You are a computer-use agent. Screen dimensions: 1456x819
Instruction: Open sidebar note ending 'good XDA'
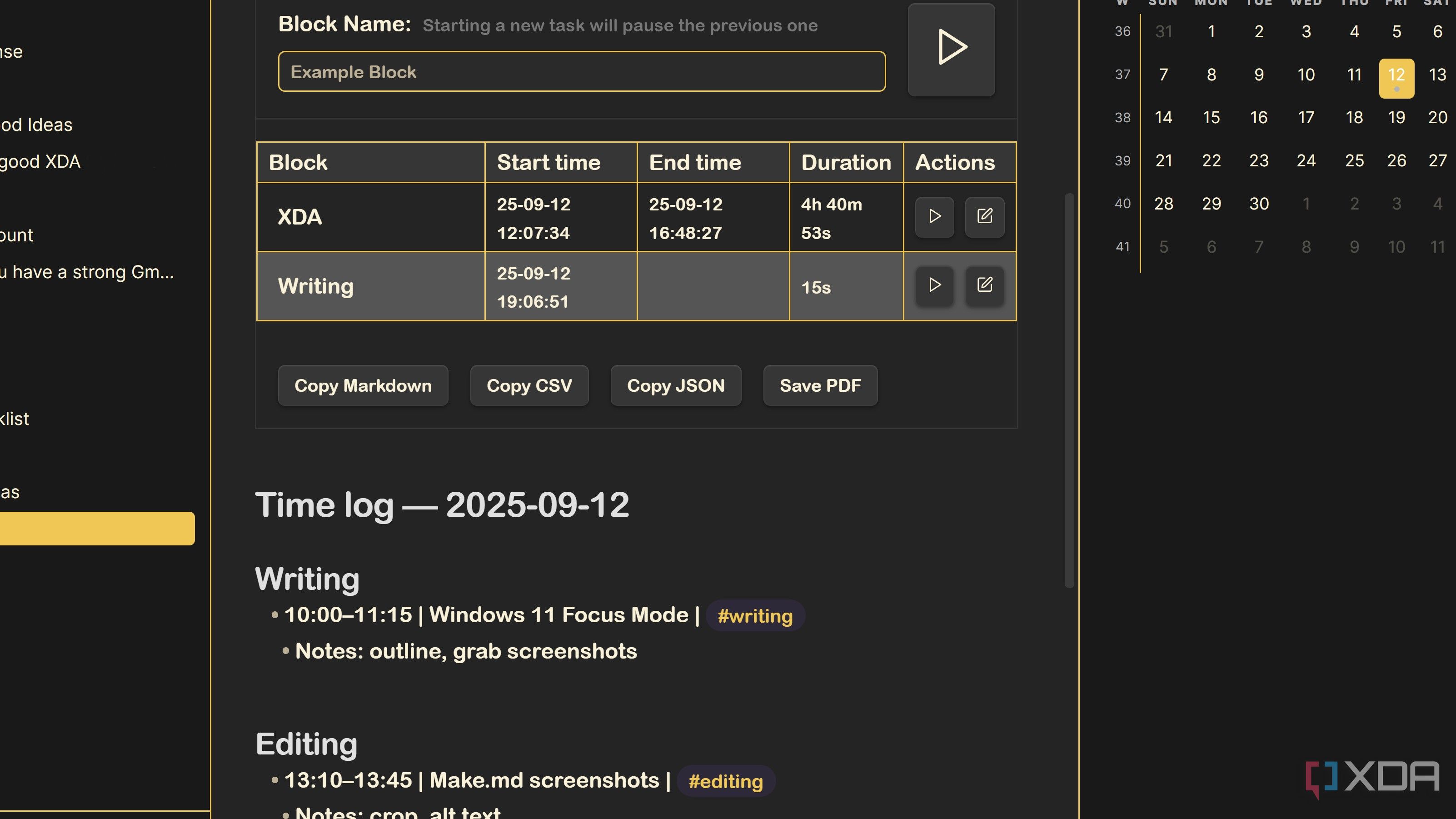(x=40, y=162)
